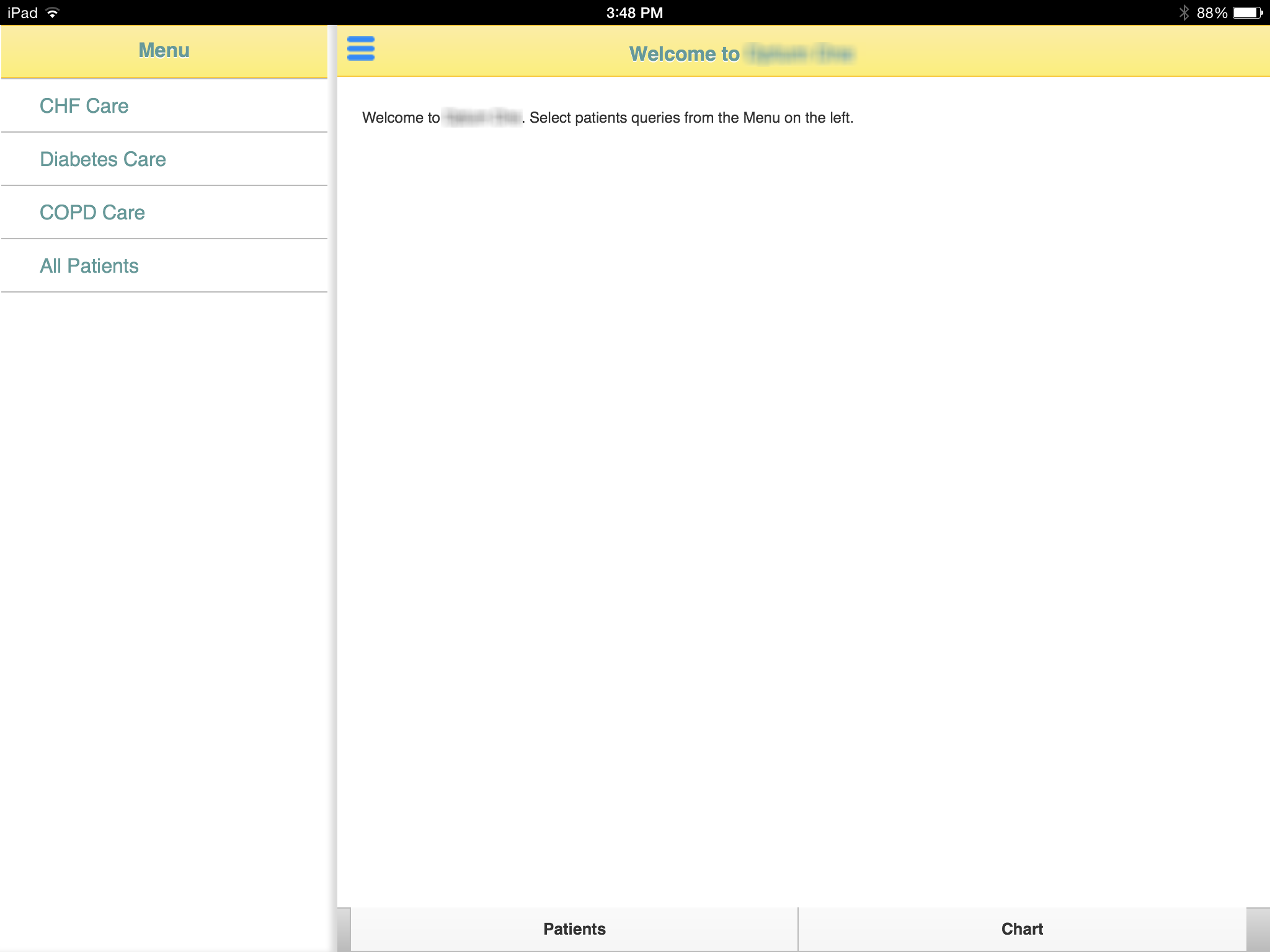Choose COPD Care in the sidebar

[x=92, y=213]
